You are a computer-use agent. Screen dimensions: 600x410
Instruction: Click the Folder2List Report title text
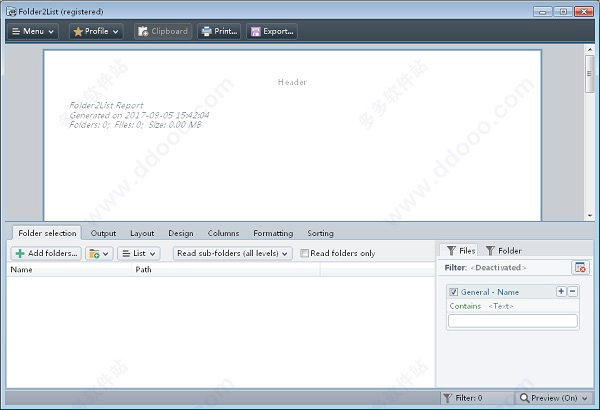[x=106, y=105]
